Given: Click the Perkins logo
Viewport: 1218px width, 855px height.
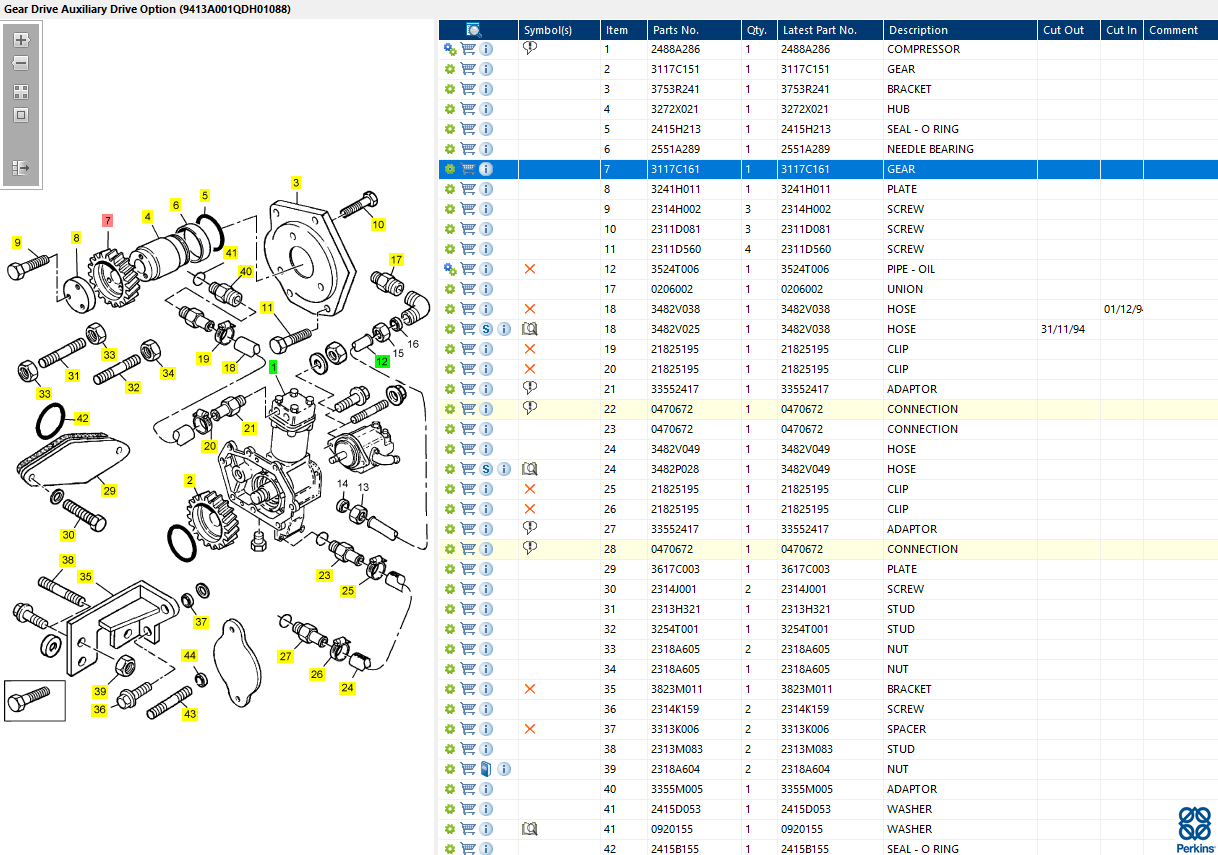Looking at the screenshot, I should point(1196,829).
